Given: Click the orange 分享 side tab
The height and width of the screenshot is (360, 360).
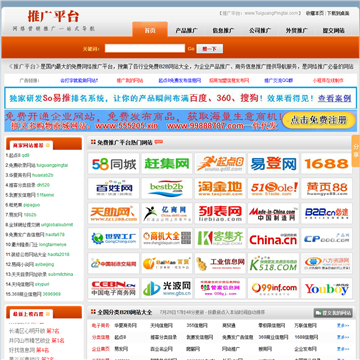Looking at the screenshot, I should 356,151.
